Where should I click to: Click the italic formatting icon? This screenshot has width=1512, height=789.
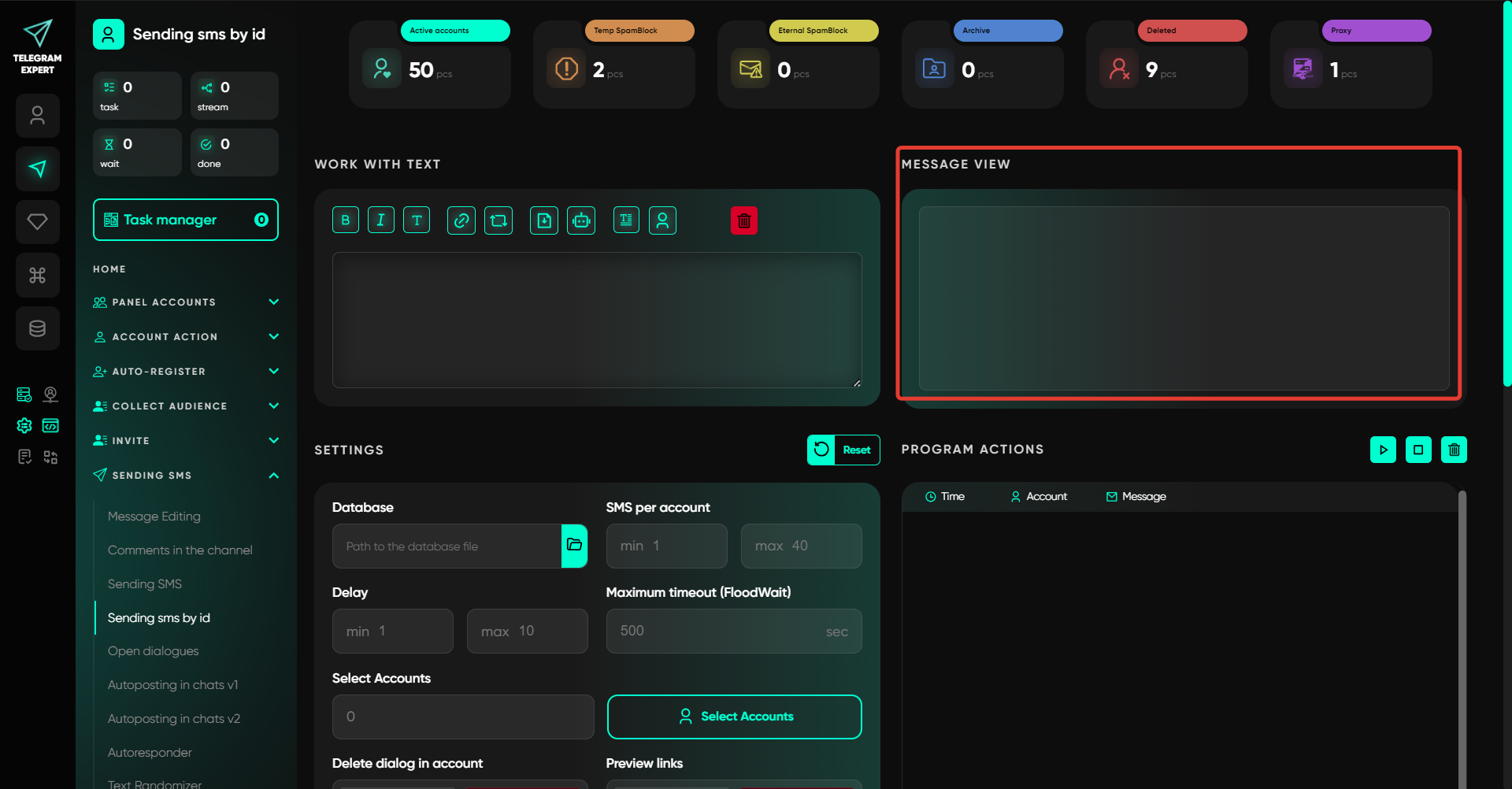[380, 220]
